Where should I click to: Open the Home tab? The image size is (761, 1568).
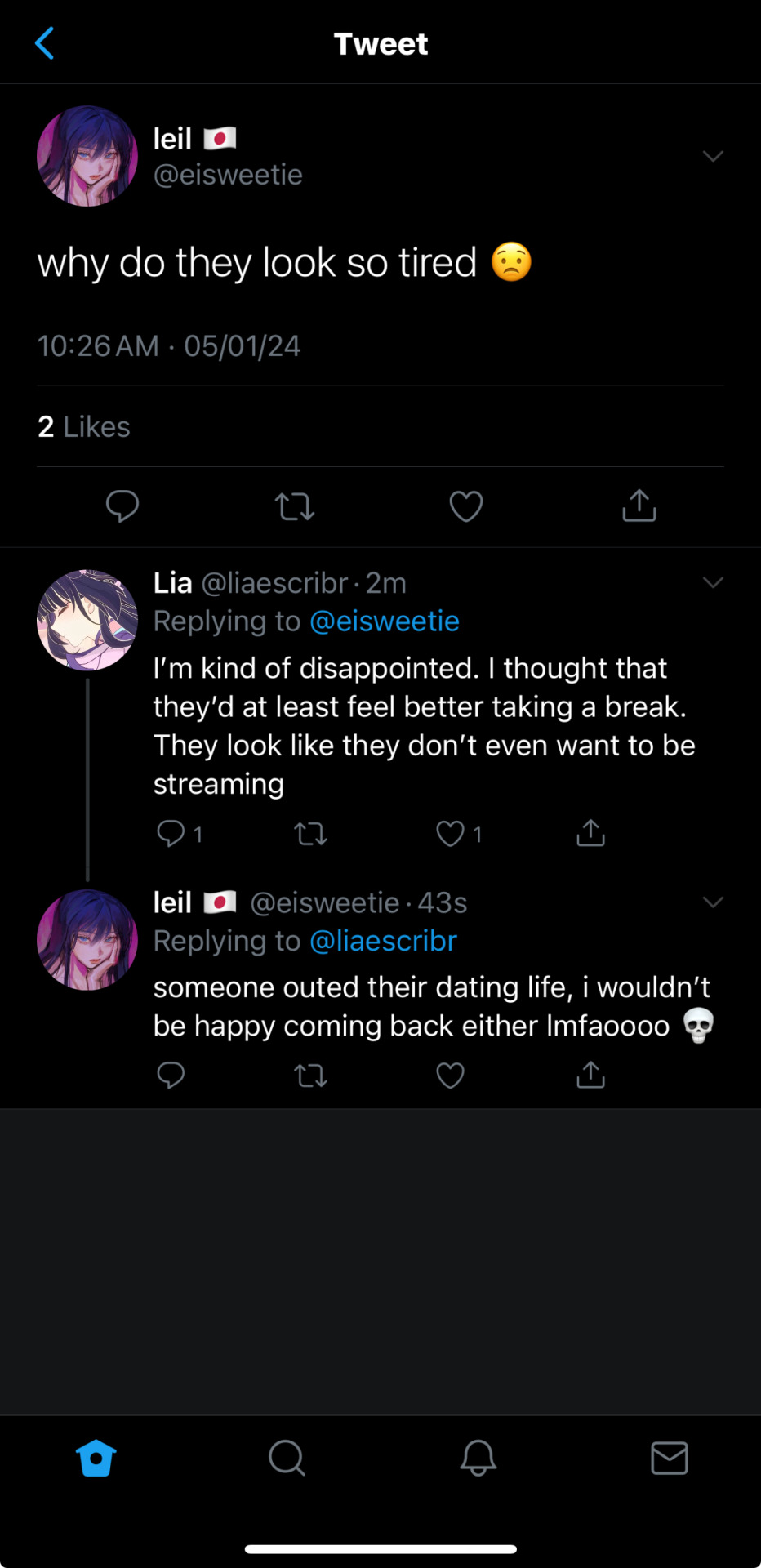point(96,1458)
